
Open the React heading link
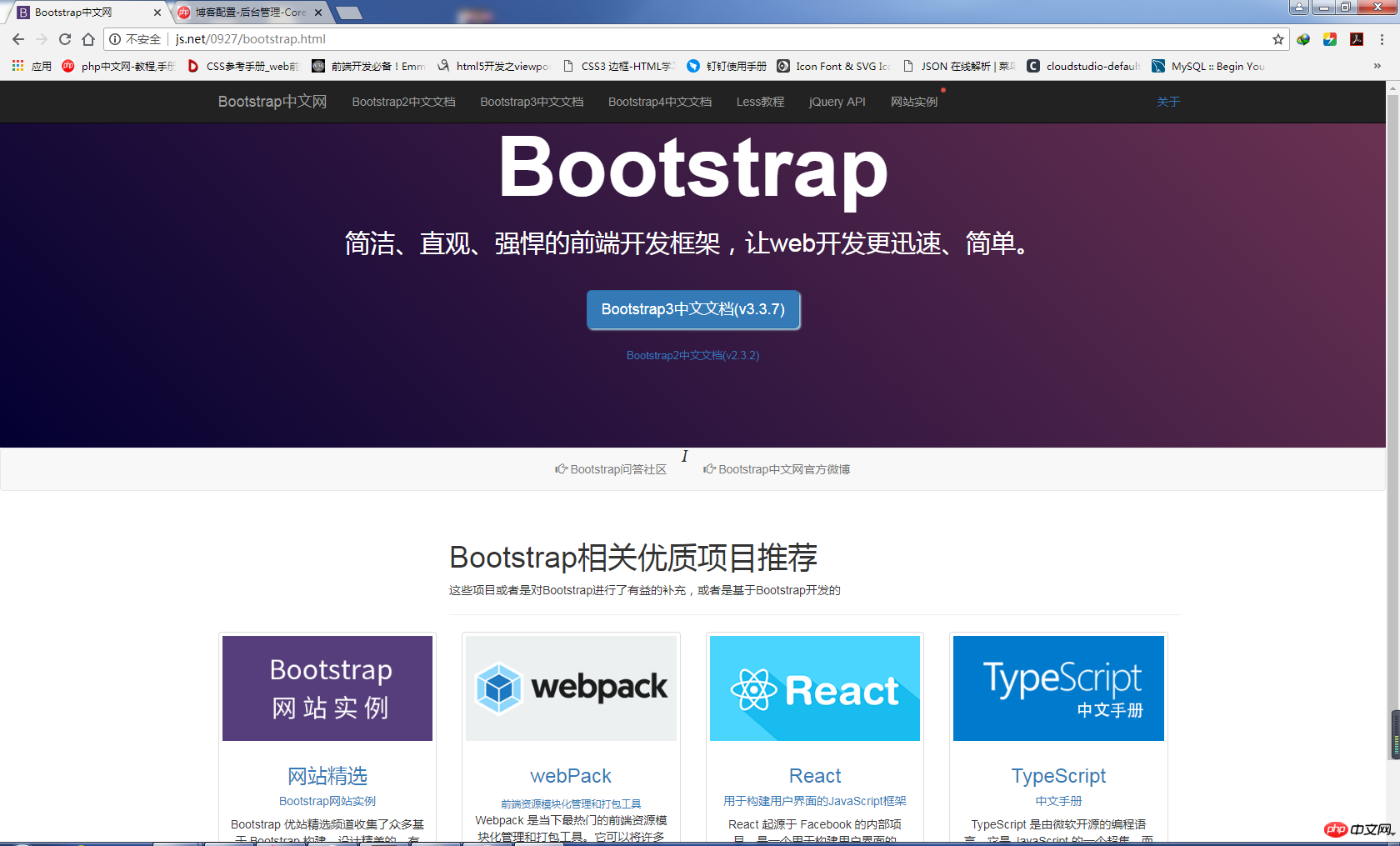(x=815, y=776)
